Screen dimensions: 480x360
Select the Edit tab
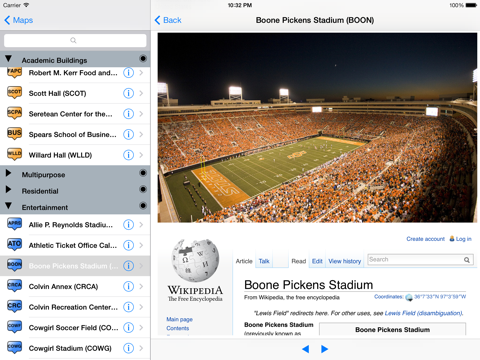(x=317, y=261)
